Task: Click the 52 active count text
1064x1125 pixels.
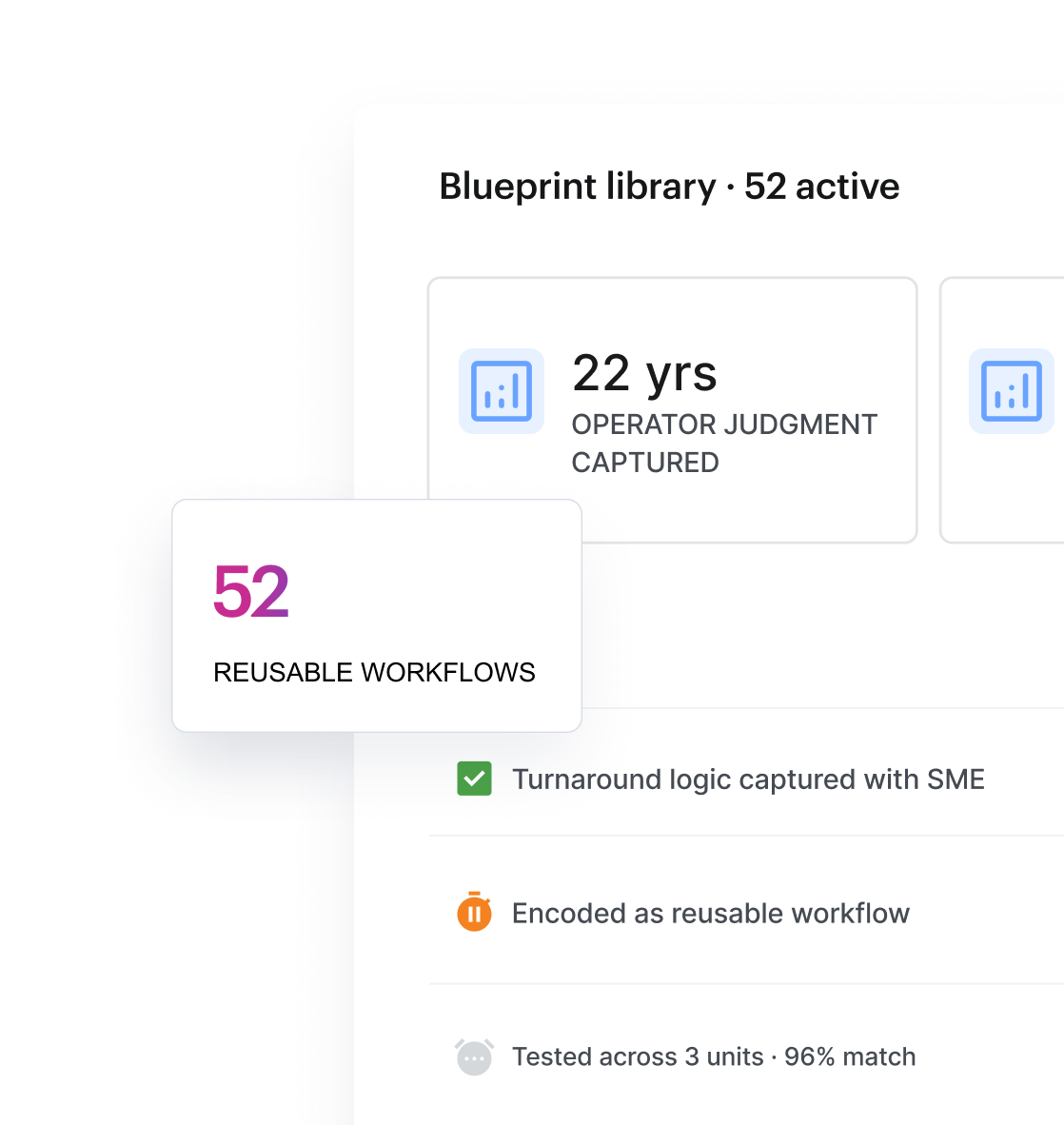Action: pos(822,187)
